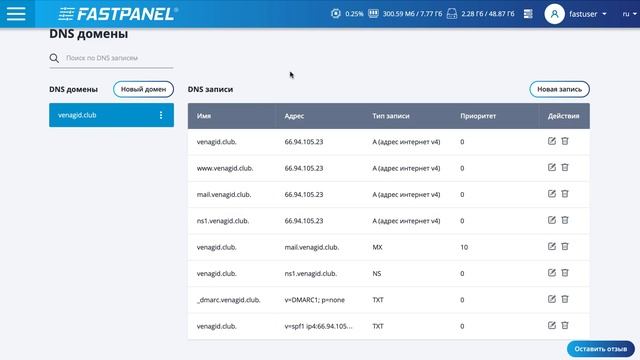Delete the v=spf1 TXT record
The width and height of the screenshot is (640, 360).
tap(565, 325)
